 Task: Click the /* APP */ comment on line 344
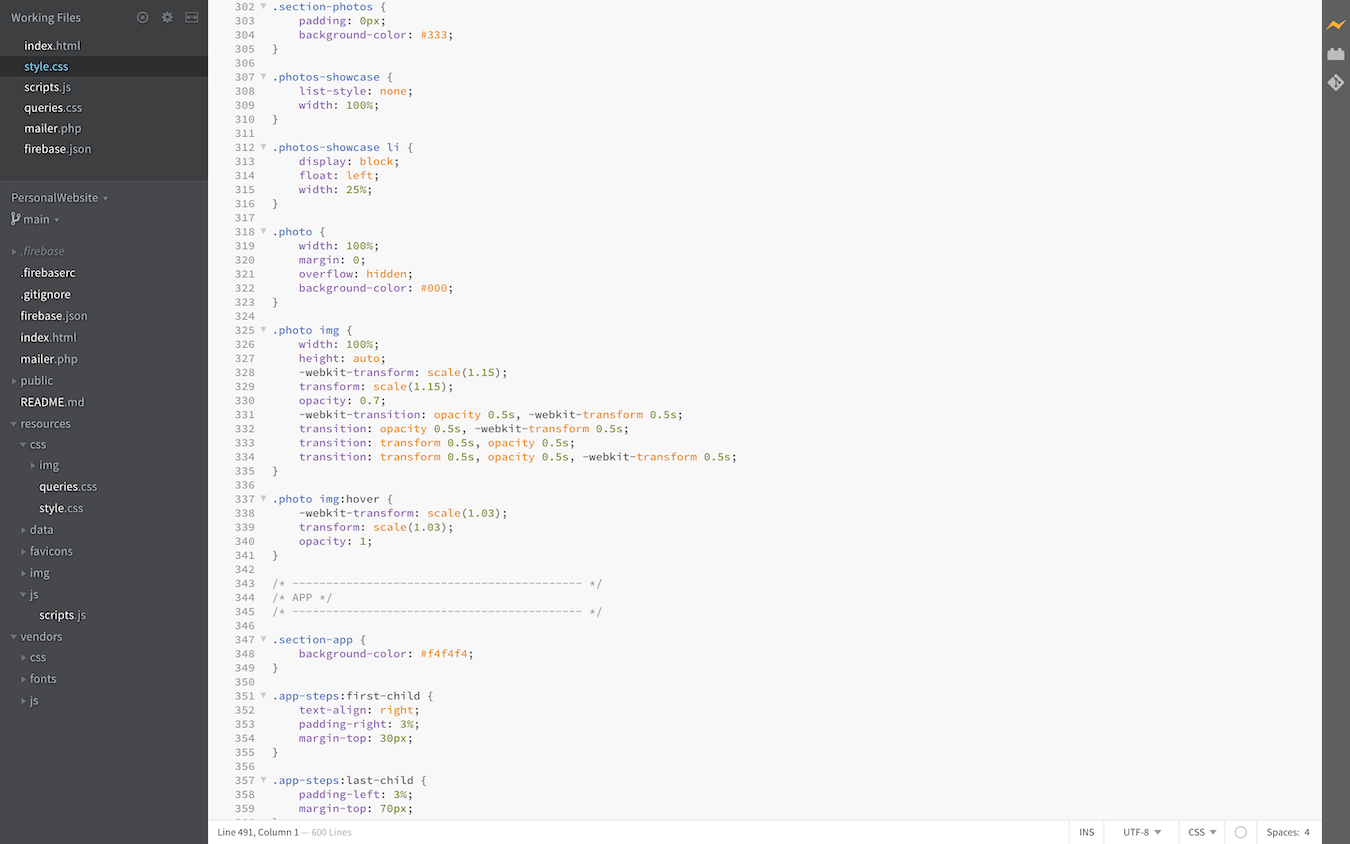302,598
